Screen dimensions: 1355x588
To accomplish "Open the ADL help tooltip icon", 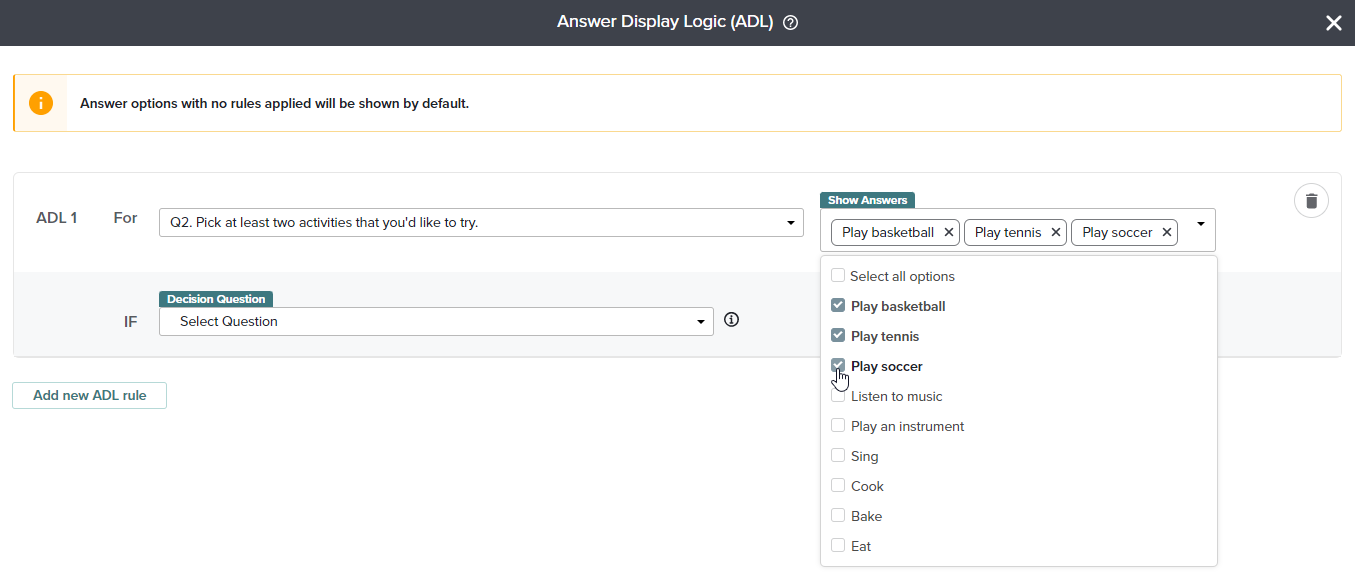I will coord(789,21).
